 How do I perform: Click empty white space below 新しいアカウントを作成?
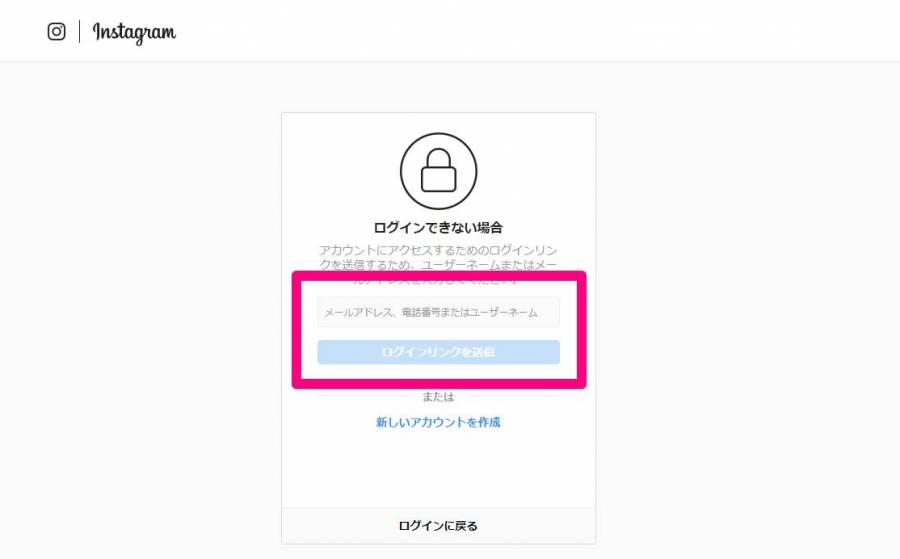point(438,468)
